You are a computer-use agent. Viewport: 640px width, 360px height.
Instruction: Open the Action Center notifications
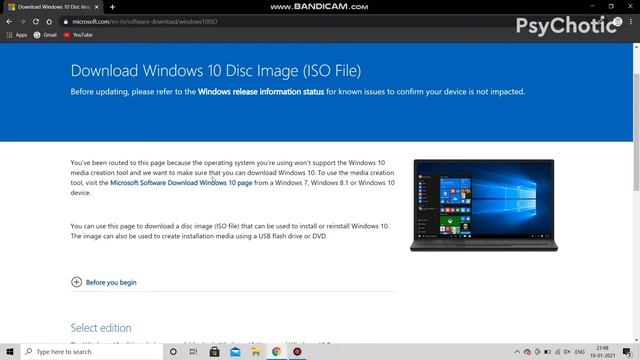pyautogui.click(x=627, y=351)
